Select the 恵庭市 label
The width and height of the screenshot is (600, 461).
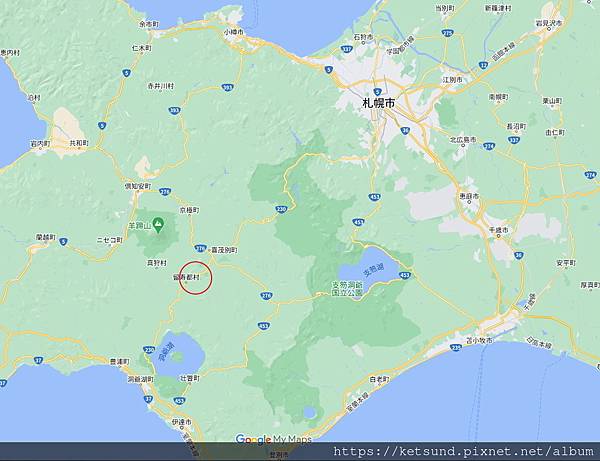(x=469, y=196)
